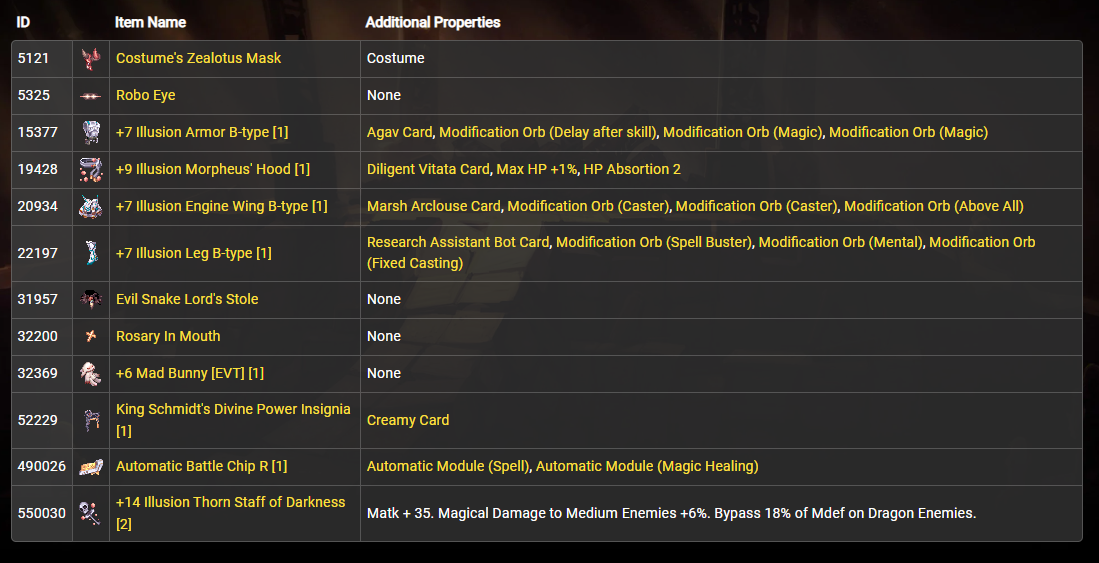
Task: Click the Illusion Leg B-type icon
Action: click(x=91, y=253)
